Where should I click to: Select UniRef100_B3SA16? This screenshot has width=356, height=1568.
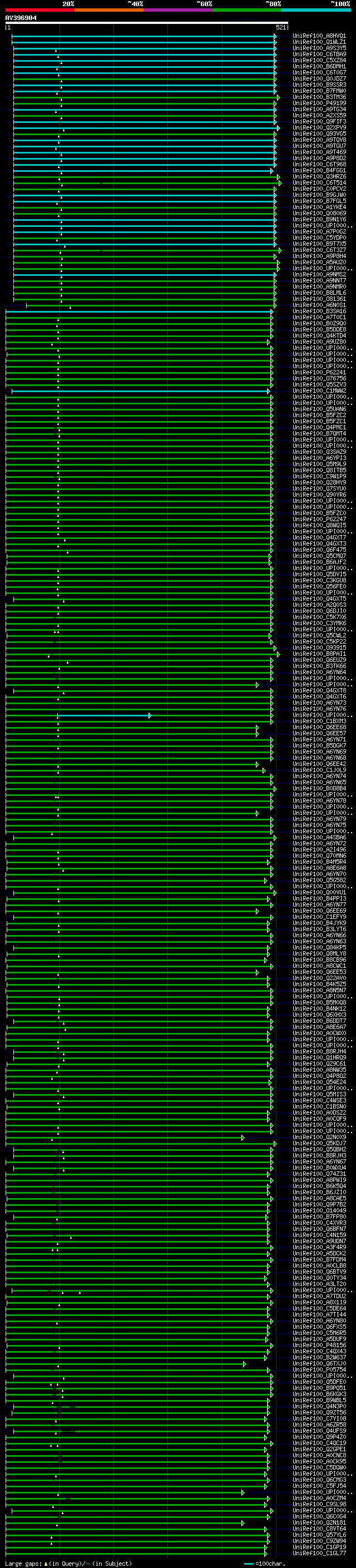(319, 311)
